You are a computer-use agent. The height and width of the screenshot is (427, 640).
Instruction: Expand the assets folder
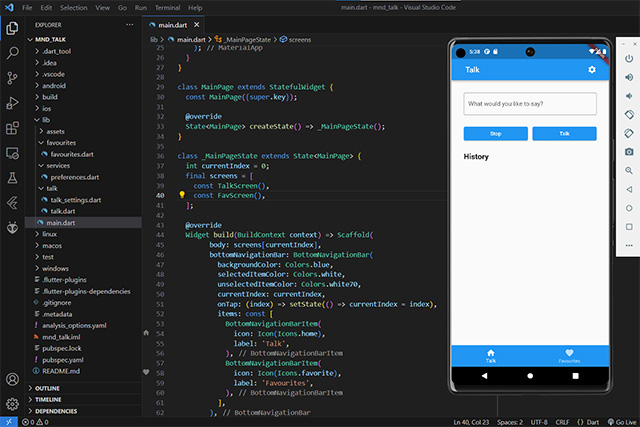(55, 131)
